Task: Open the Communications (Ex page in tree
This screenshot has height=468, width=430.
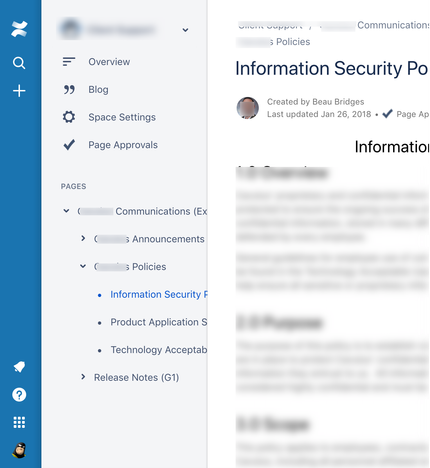Action: [x=142, y=211]
